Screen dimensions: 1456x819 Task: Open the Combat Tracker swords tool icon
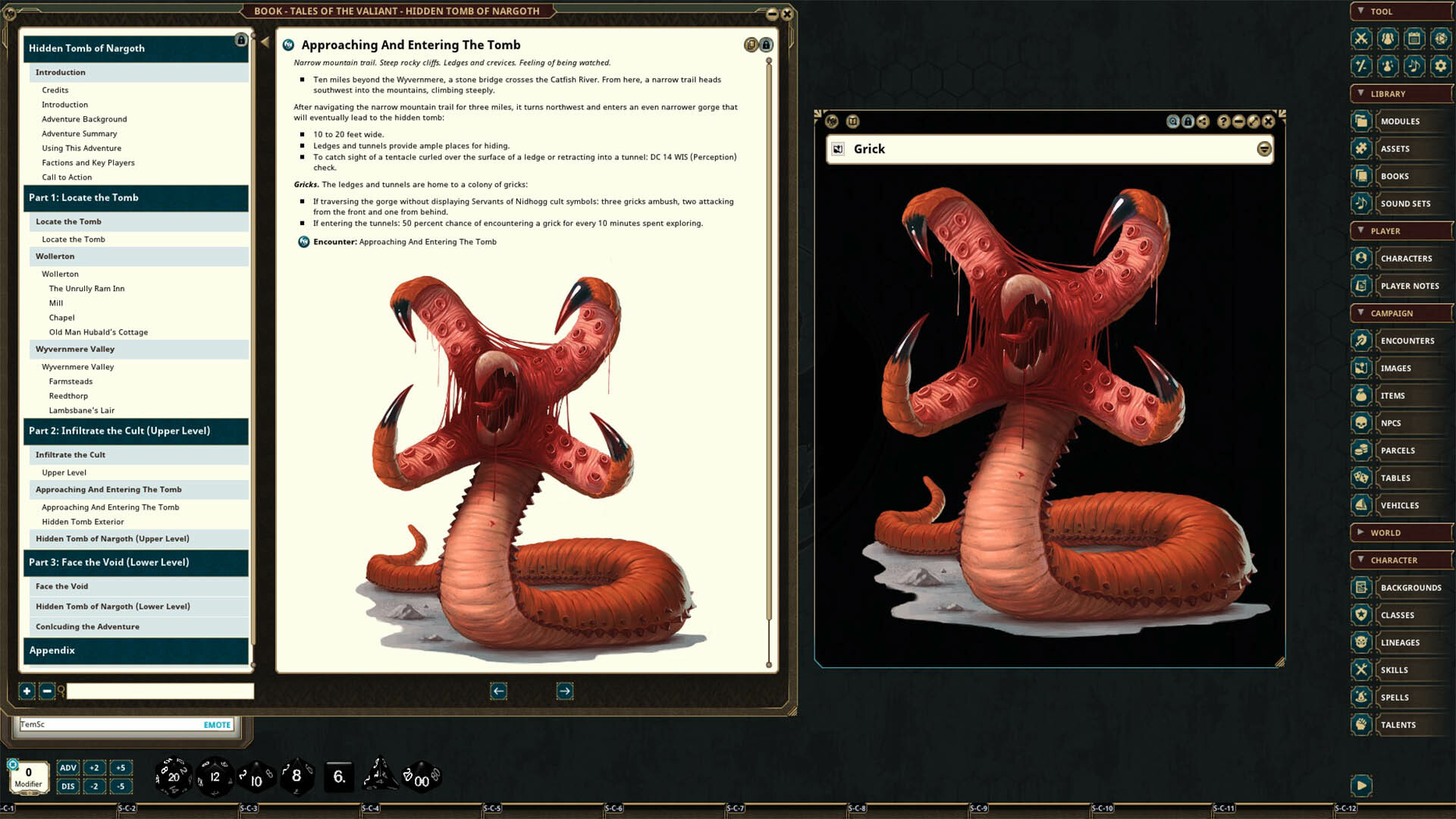(x=1360, y=39)
